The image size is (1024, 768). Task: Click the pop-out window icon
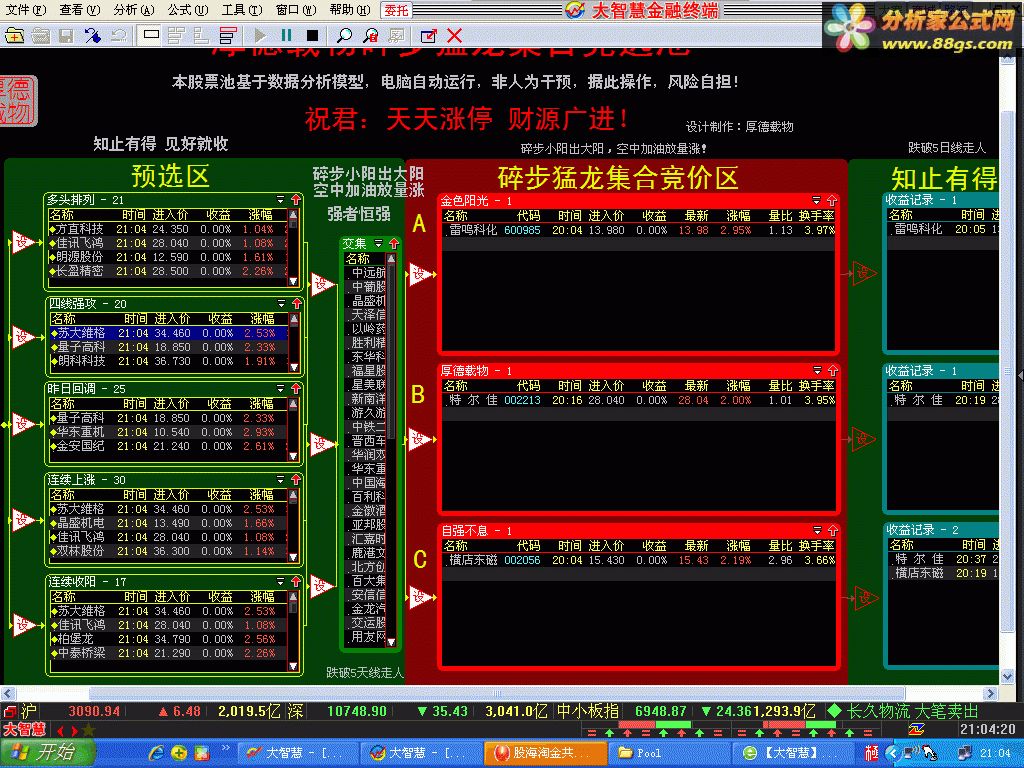pyautogui.click(x=428, y=35)
